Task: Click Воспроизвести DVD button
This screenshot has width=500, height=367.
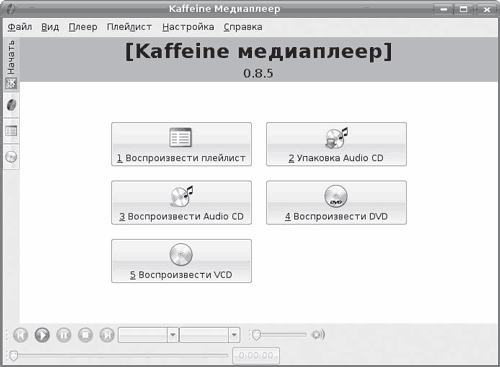Action: click(336, 202)
